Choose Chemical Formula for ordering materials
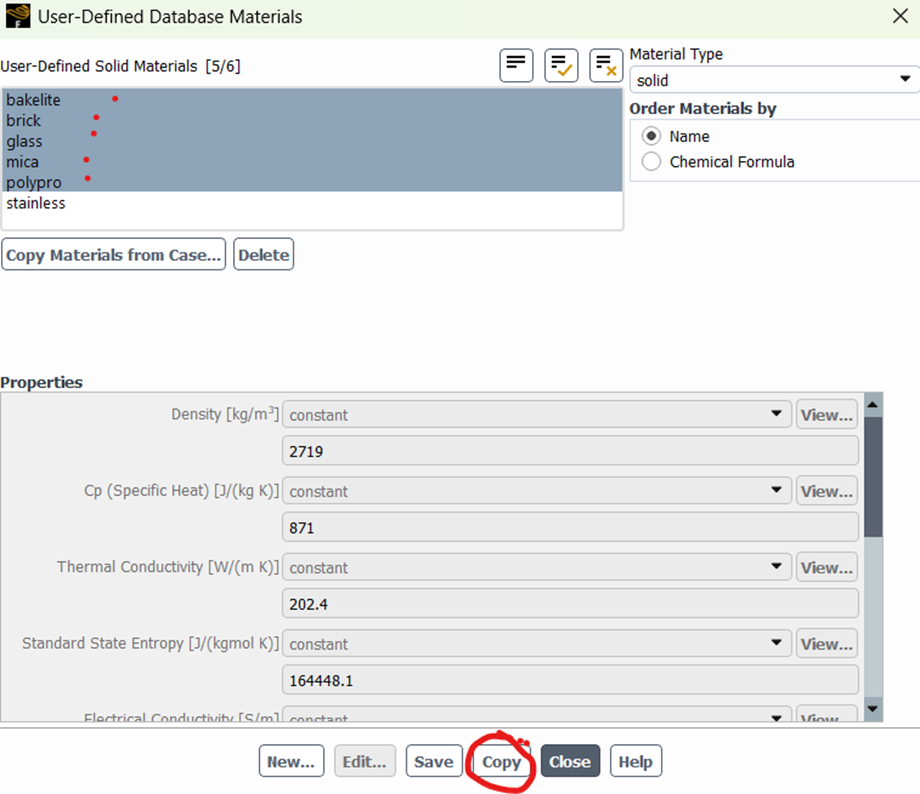This screenshot has height=794, width=920. coord(651,161)
